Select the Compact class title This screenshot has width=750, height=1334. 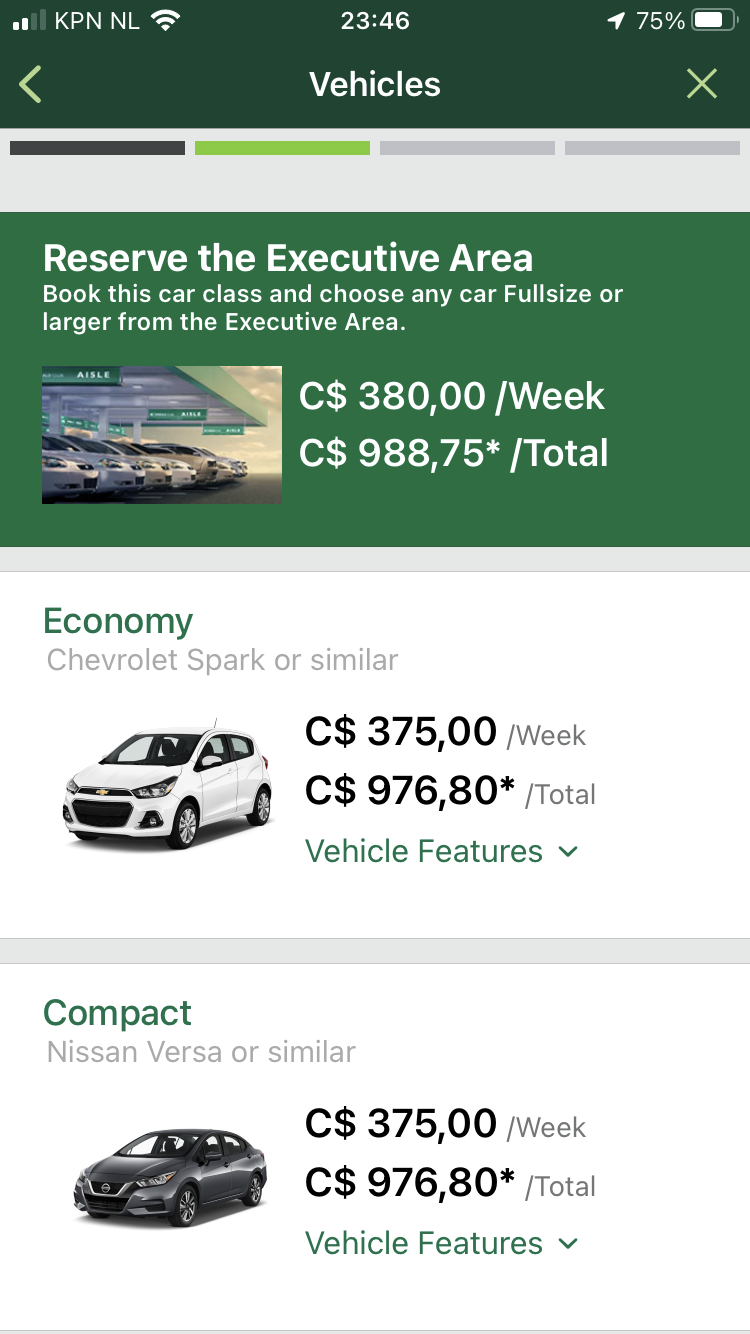pyautogui.click(x=117, y=1013)
